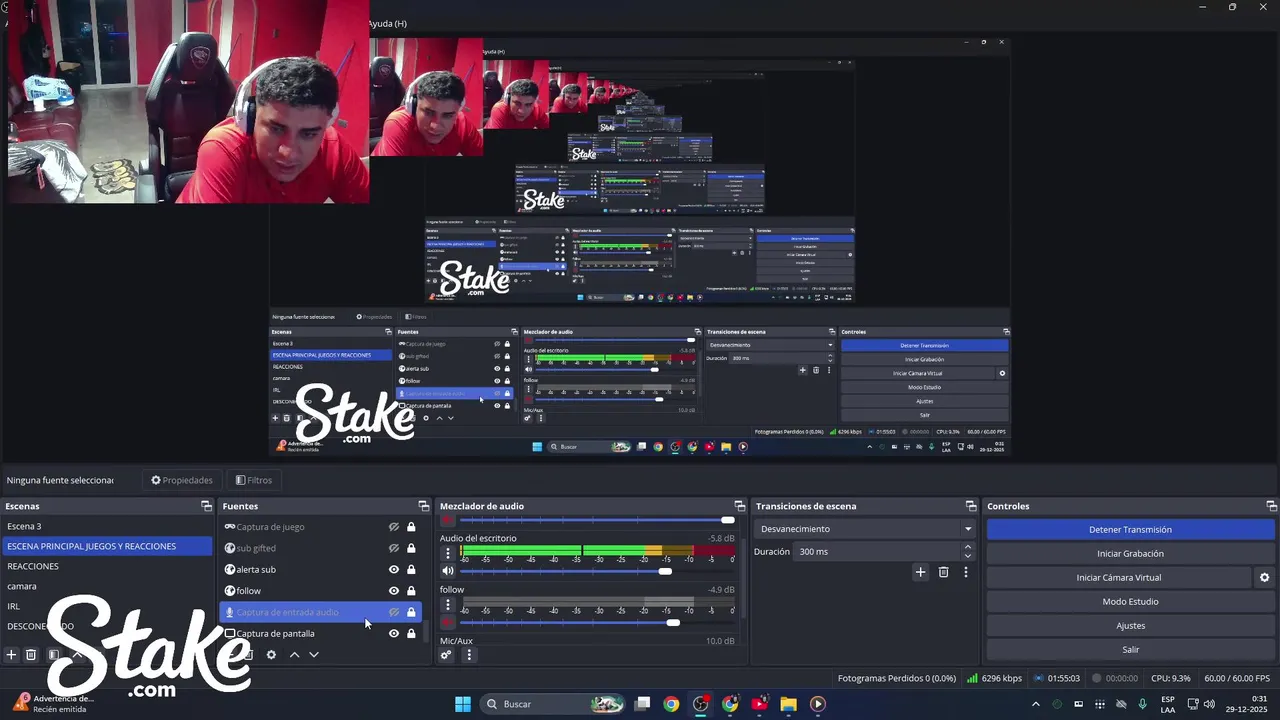Open Task View on taskbar
The height and width of the screenshot is (720, 1280).
point(643,704)
